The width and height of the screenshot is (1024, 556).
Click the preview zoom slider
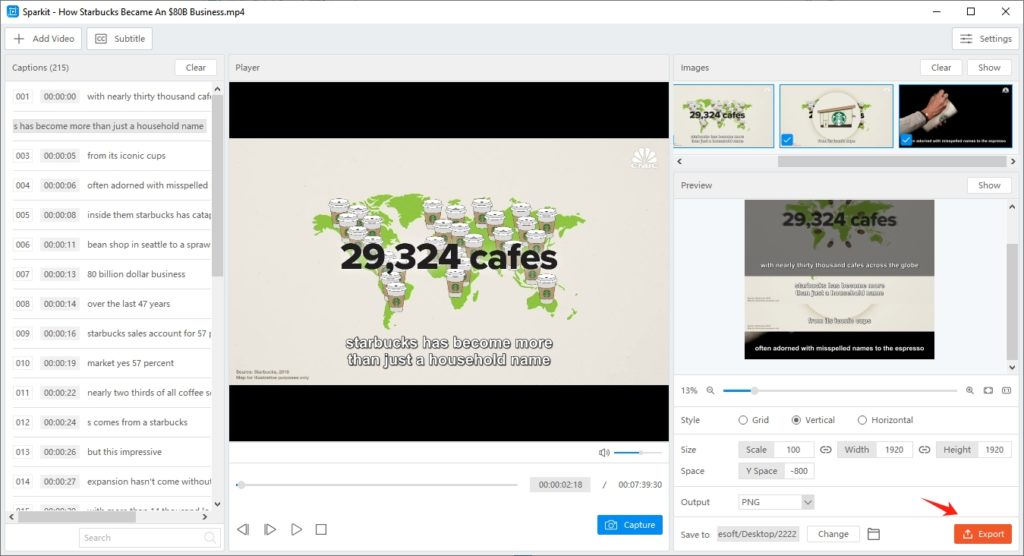coord(839,390)
